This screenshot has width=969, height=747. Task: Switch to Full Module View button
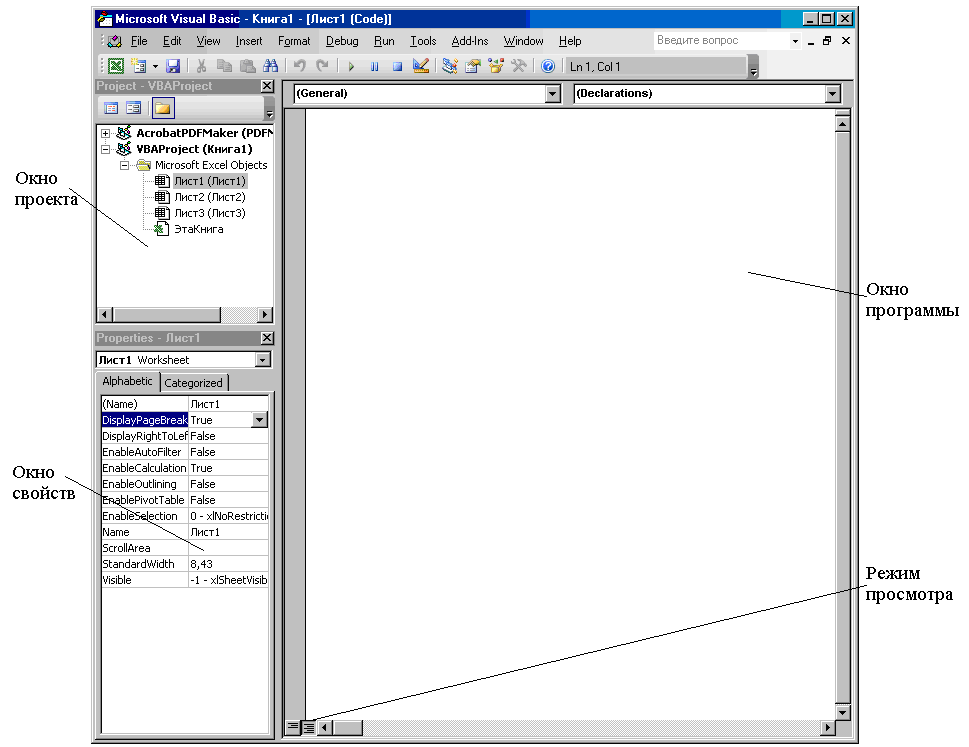pyautogui.click(x=308, y=727)
